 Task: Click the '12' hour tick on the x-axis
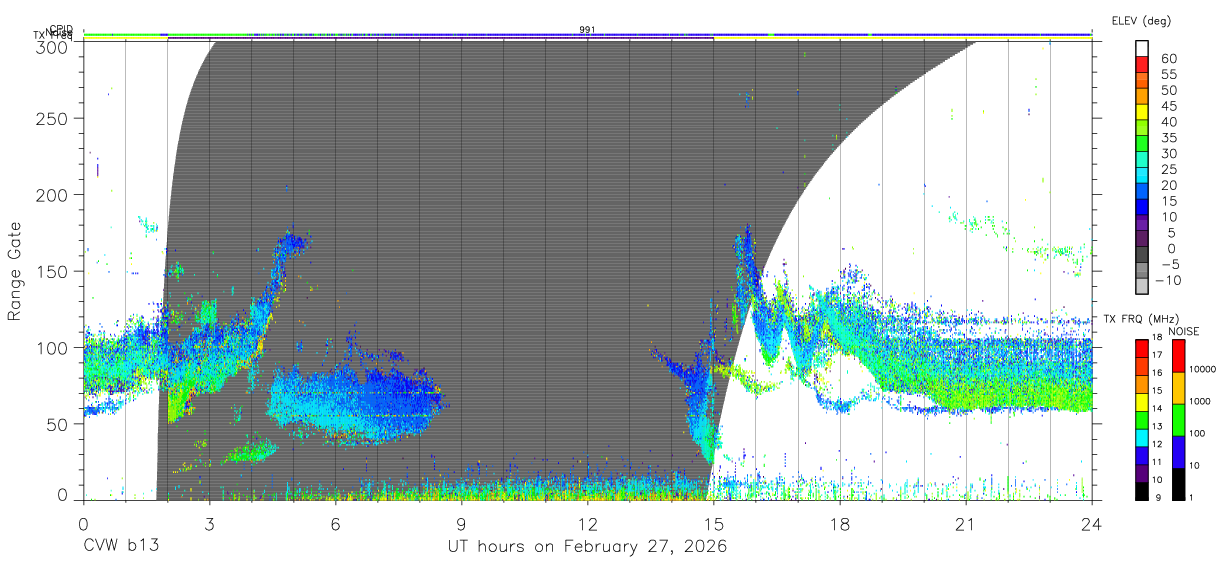587,523
